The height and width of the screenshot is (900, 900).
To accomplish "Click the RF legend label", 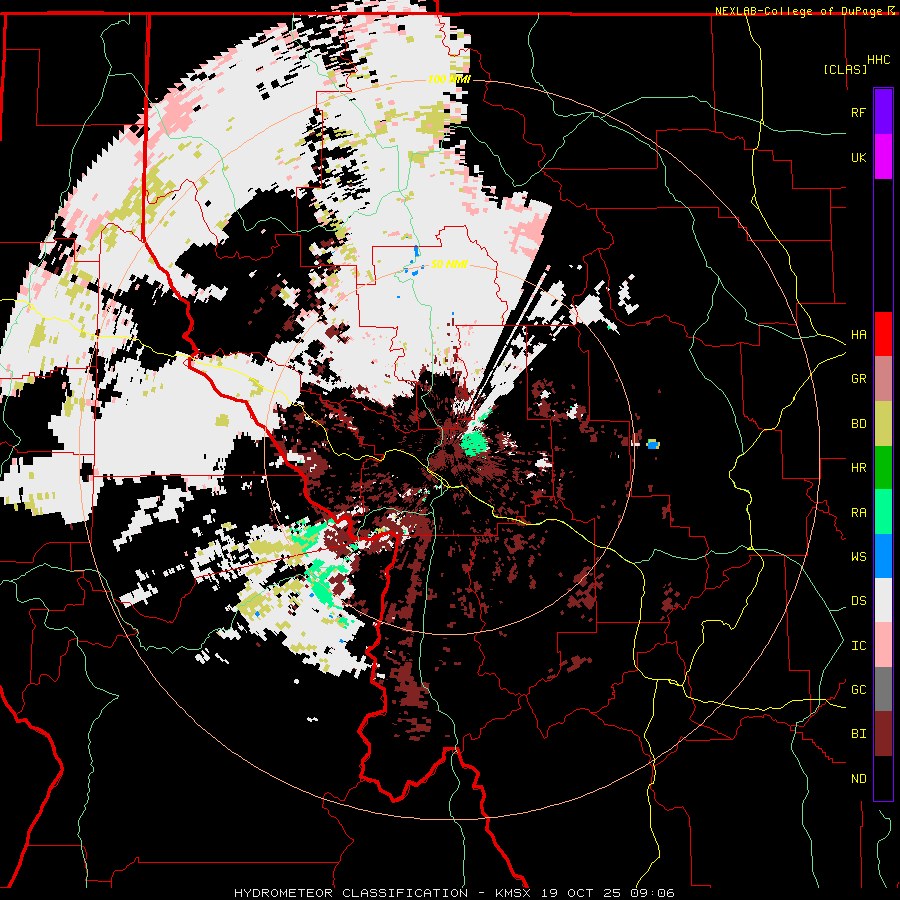I will [858, 112].
